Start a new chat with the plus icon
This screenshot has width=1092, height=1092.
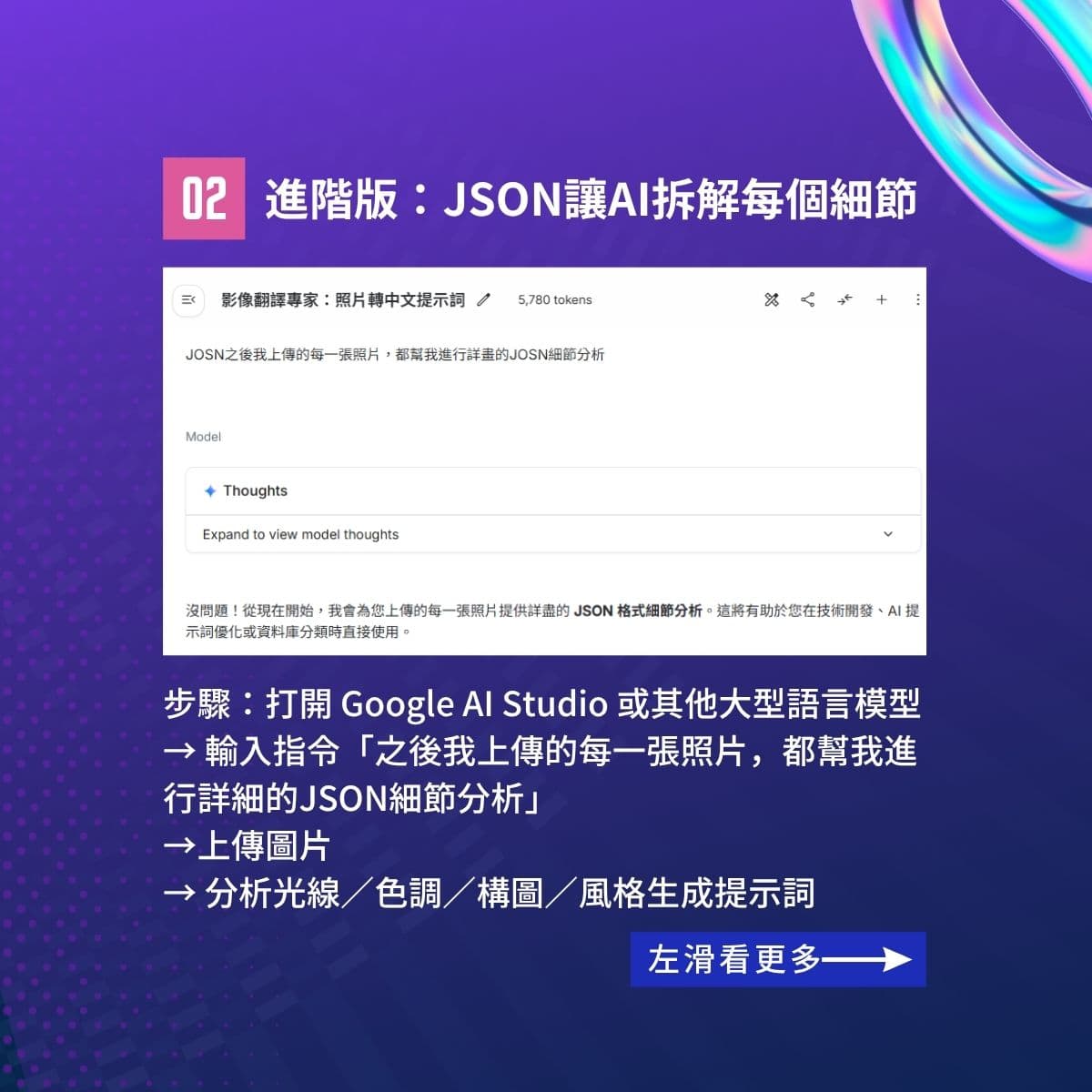pos(881,299)
